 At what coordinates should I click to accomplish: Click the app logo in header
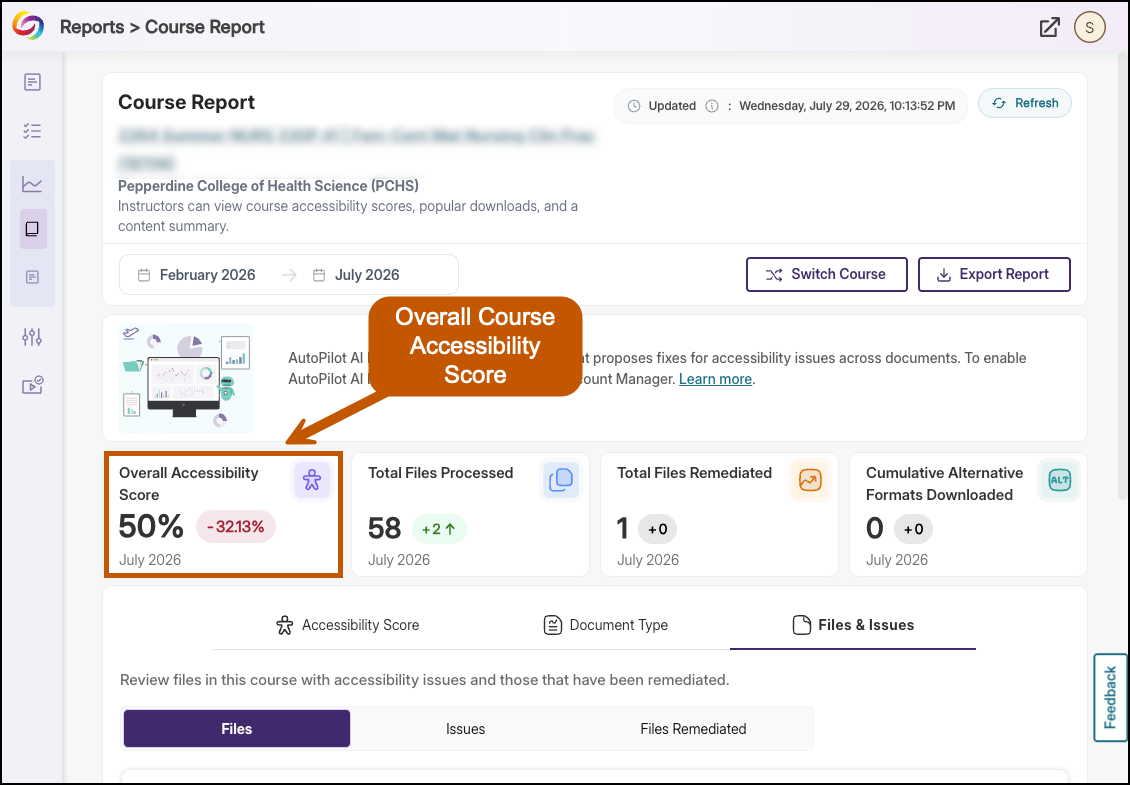[x=28, y=26]
